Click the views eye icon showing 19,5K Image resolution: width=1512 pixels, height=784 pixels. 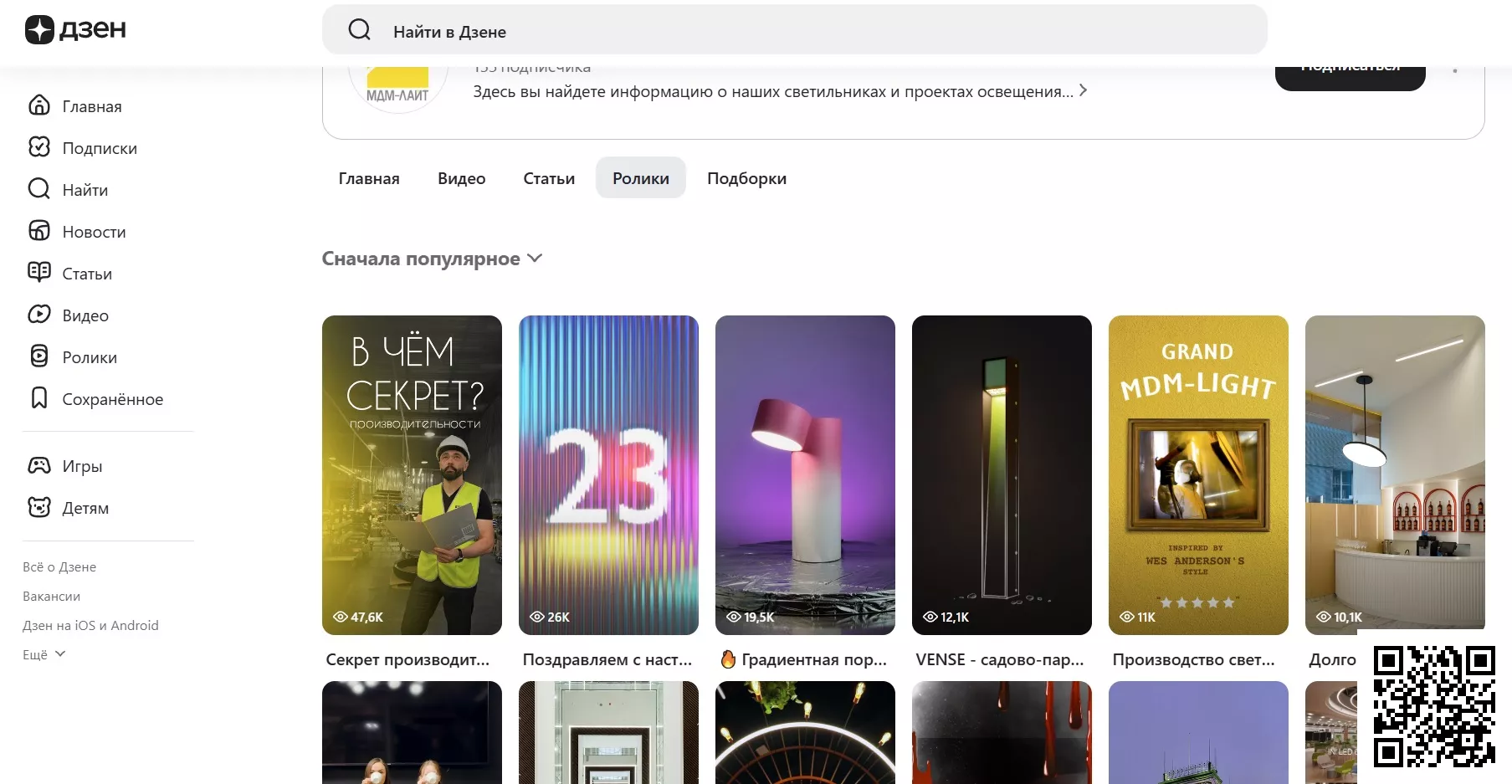pyautogui.click(x=734, y=617)
